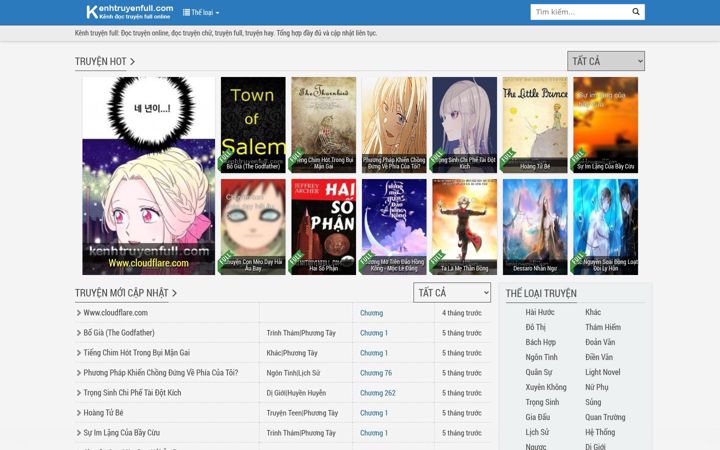Select Lịch Sử category in sidebar
Viewport: 720px width, 450px height.
tap(537, 432)
